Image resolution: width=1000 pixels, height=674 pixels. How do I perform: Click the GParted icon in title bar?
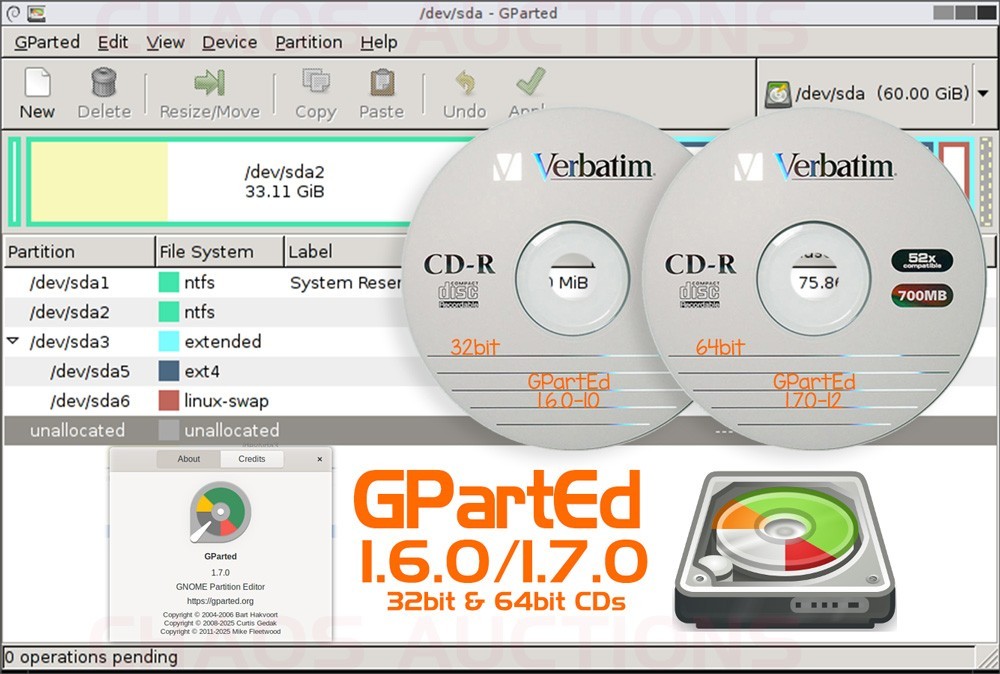[37, 13]
